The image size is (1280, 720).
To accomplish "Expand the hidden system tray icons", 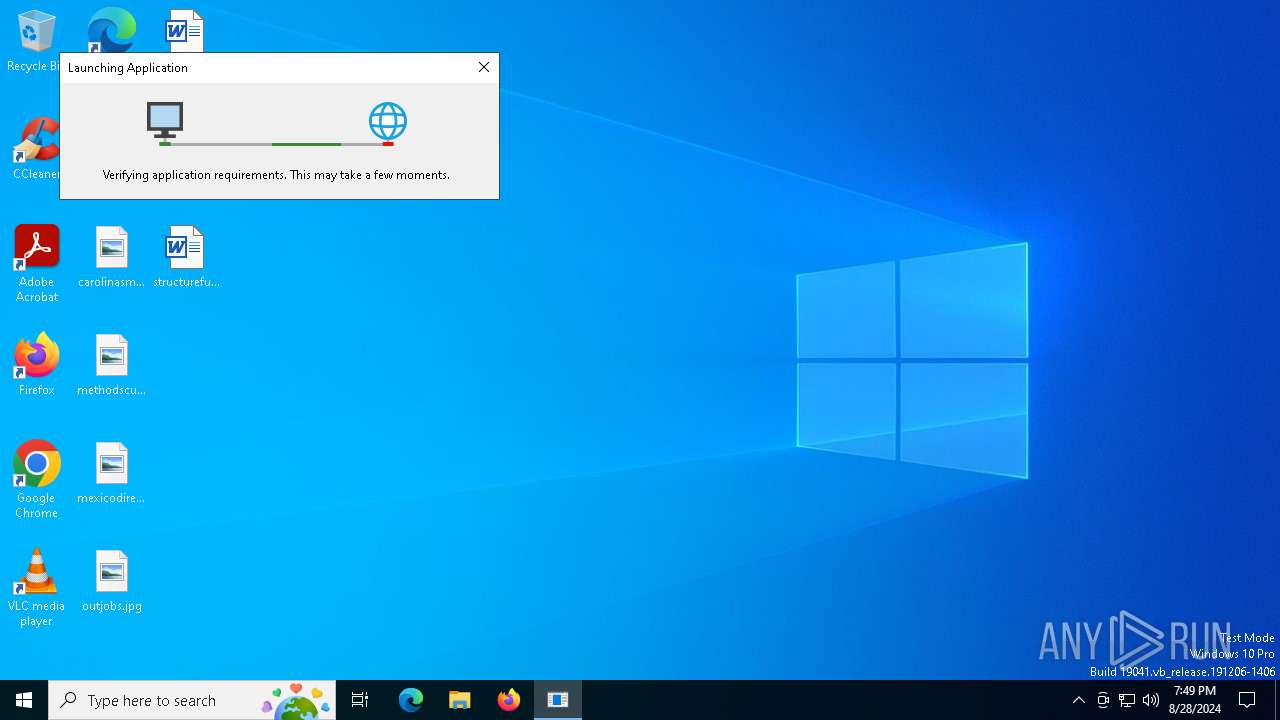I will 1079,700.
